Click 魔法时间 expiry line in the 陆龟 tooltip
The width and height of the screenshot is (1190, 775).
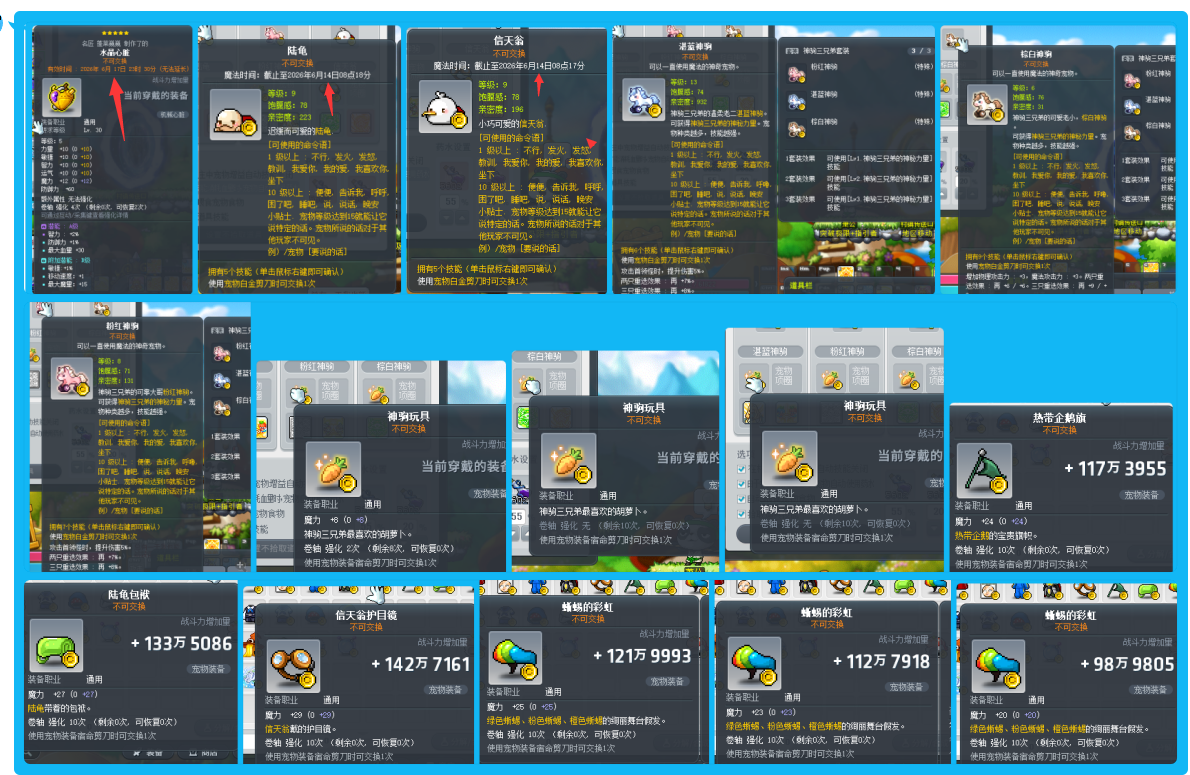(x=297, y=75)
